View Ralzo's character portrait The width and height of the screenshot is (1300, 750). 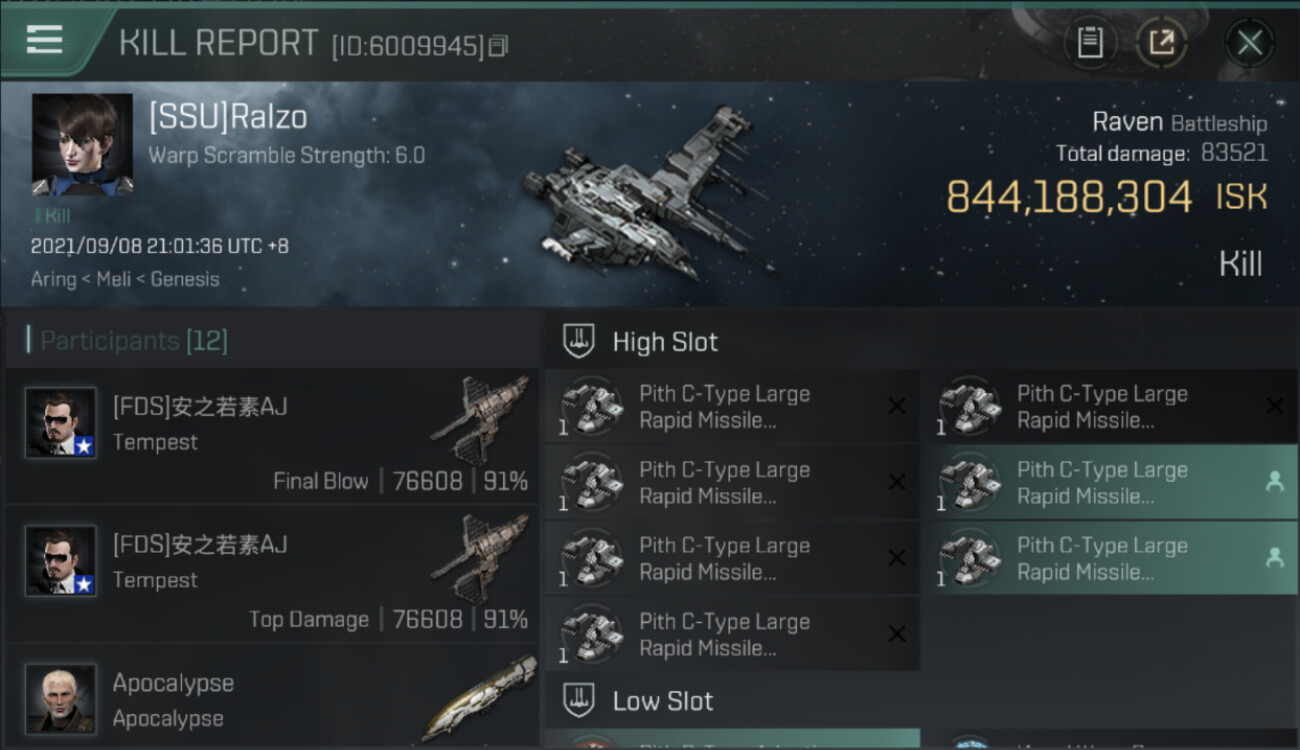pos(82,144)
